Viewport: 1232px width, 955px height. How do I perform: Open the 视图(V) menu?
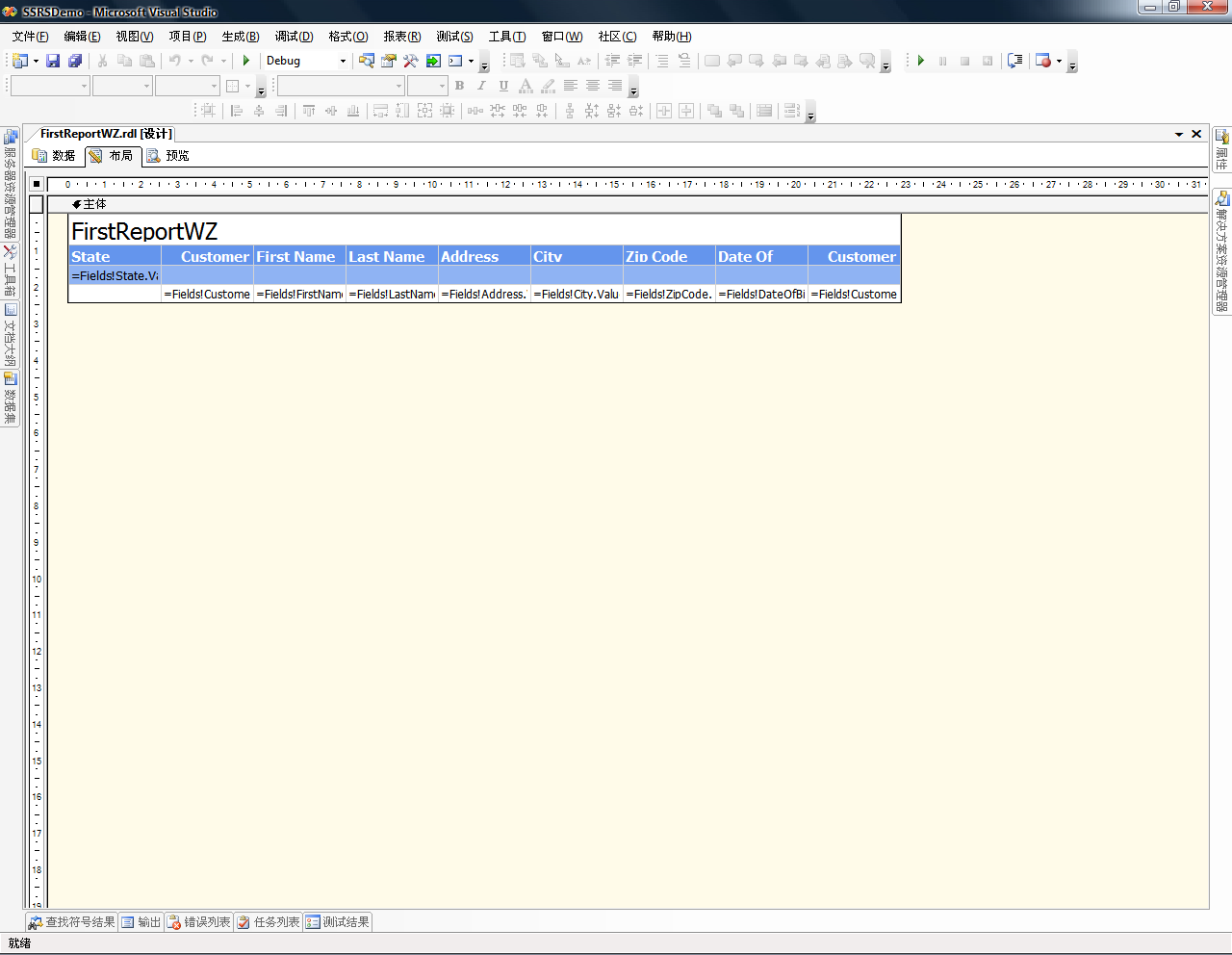coord(135,37)
